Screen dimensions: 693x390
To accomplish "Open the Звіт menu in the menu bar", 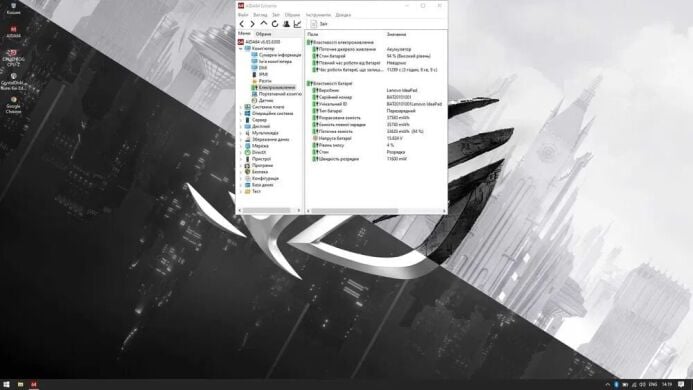I will click(276, 15).
